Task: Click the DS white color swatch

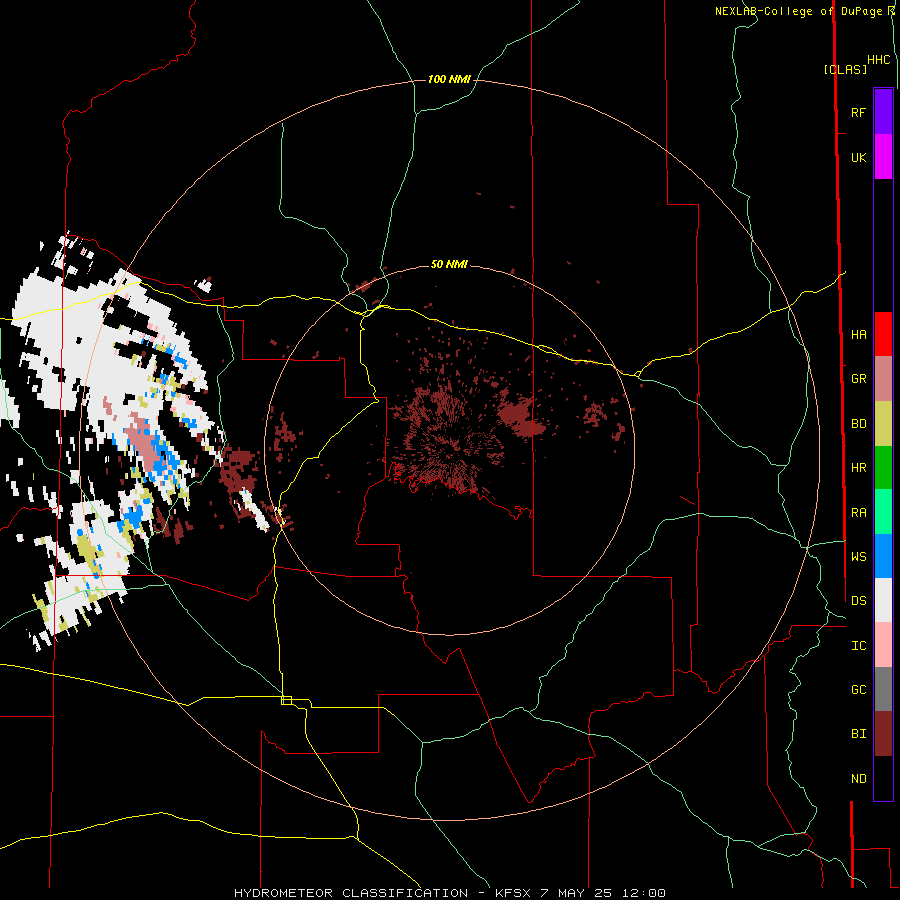Action: point(883,600)
